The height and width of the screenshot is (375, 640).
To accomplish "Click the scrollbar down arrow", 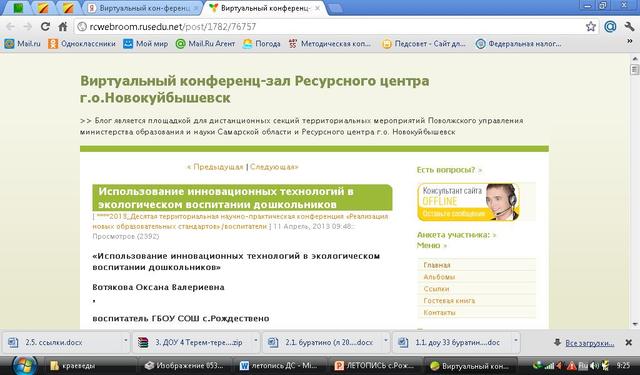I will [635, 324].
